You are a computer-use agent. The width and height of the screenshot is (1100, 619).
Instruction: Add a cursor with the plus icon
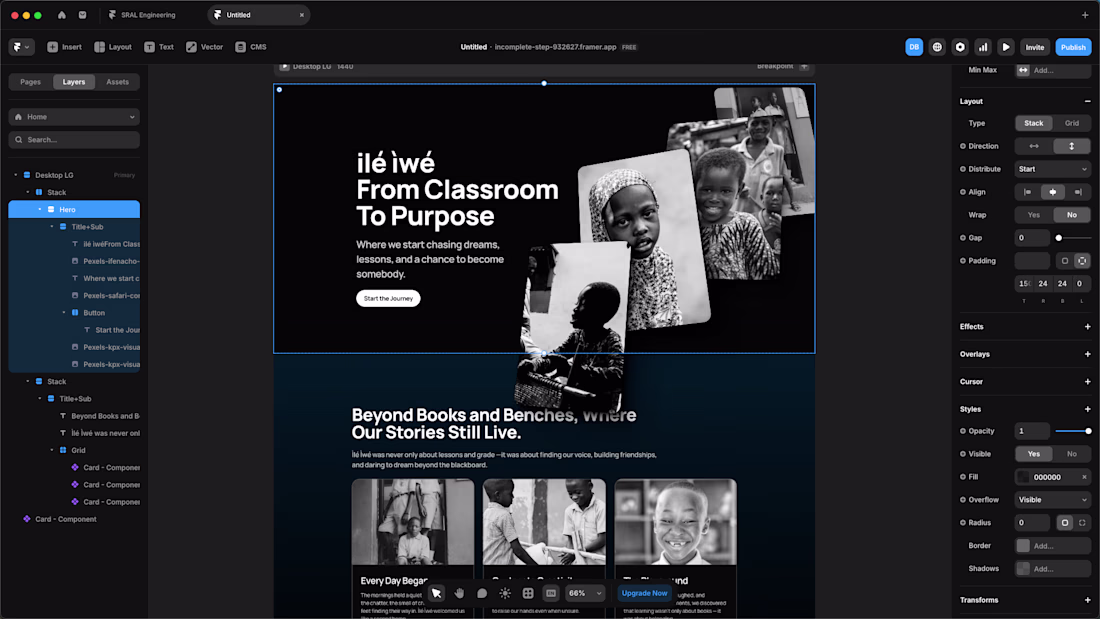click(x=1087, y=382)
